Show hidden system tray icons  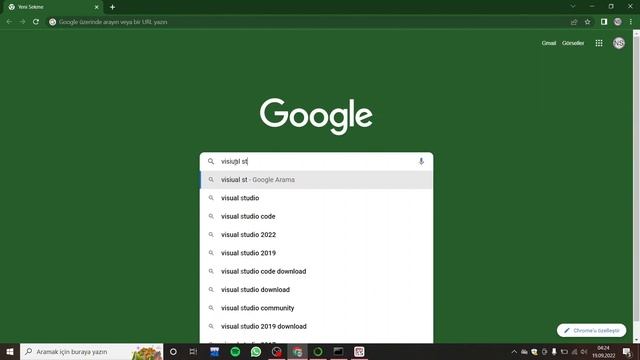pos(514,351)
